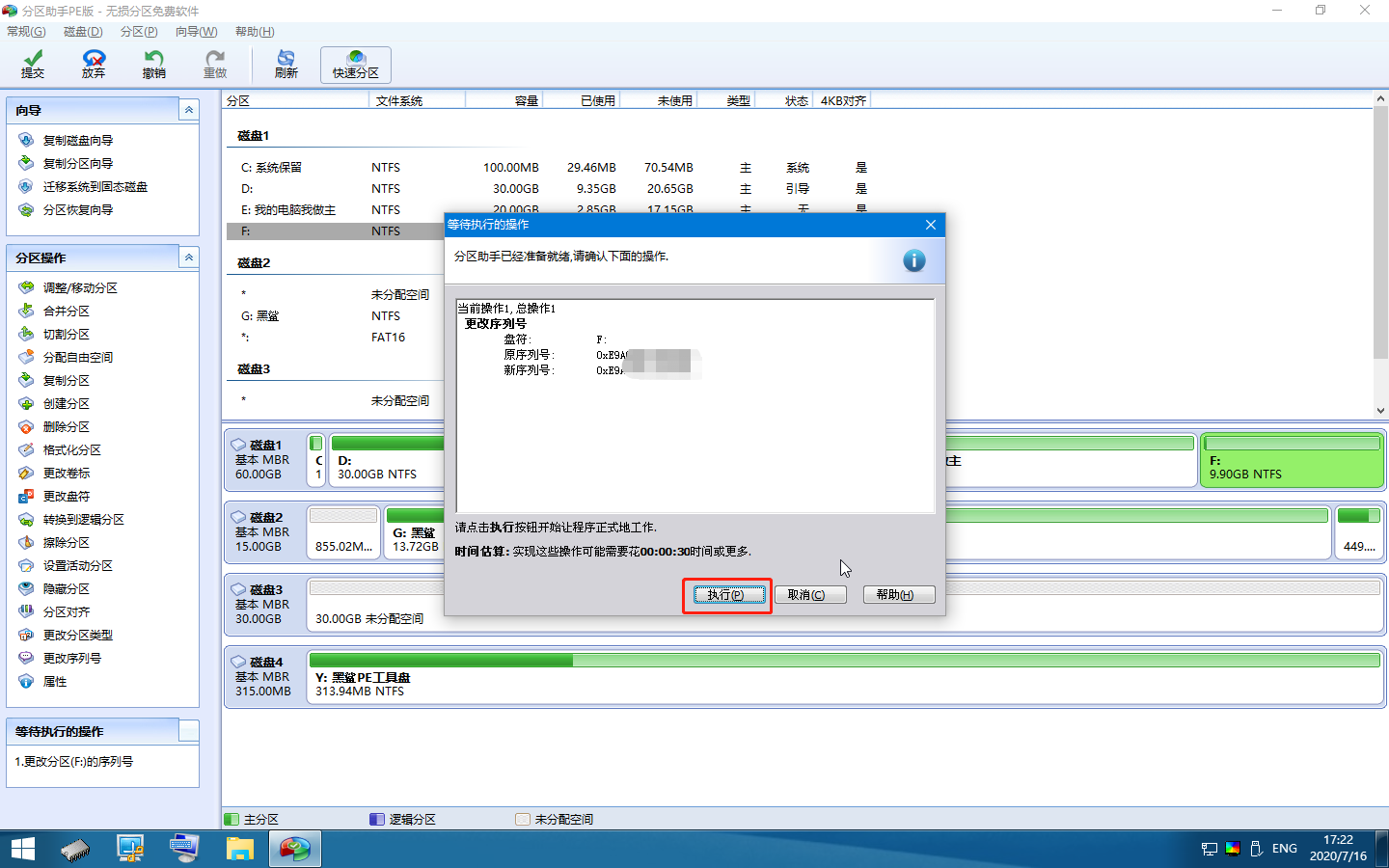The width and height of the screenshot is (1389, 868).
Task: Select the G: 黑鲨 list row
Action: 335,316
